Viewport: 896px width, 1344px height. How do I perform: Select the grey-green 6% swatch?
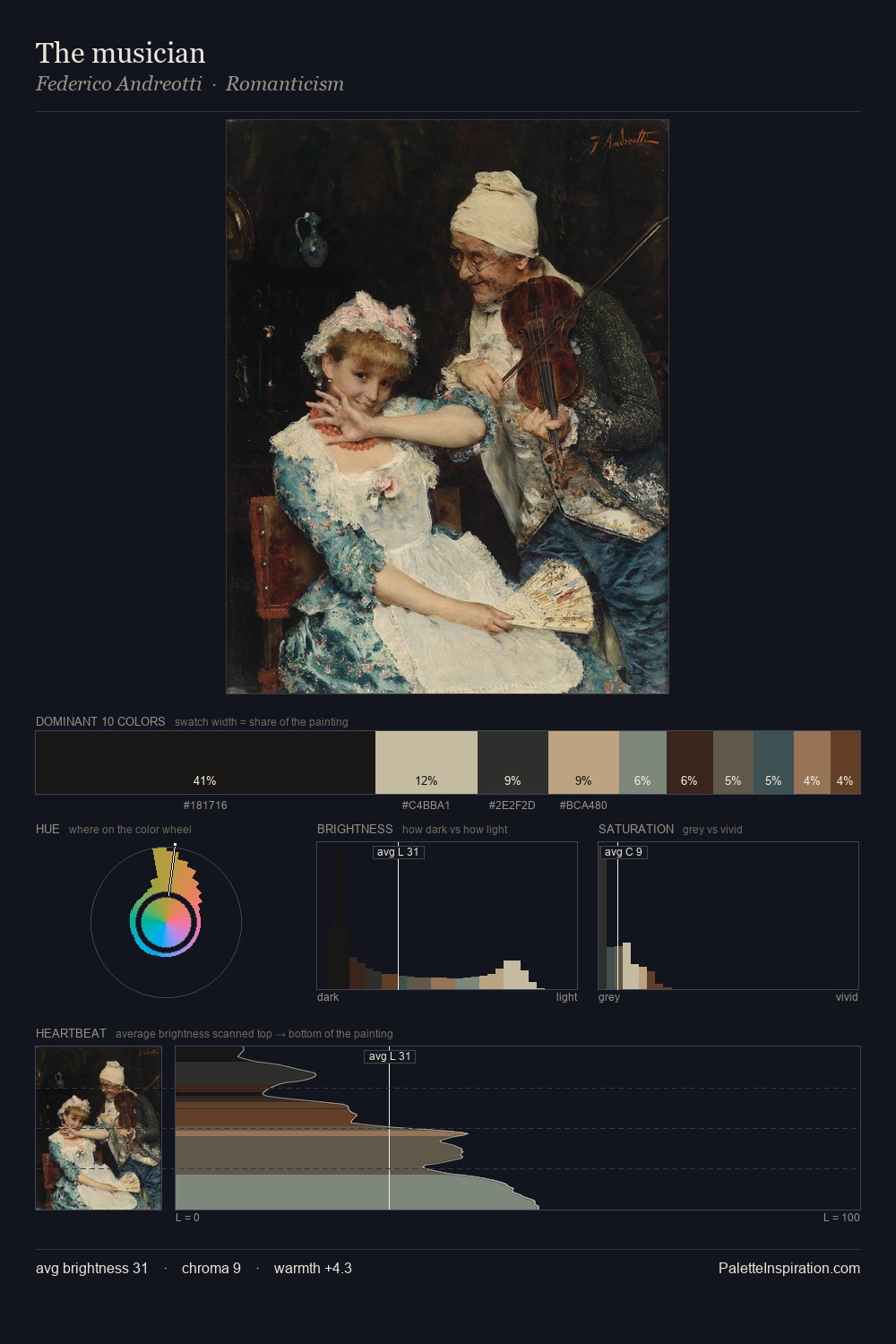pyautogui.click(x=642, y=762)
